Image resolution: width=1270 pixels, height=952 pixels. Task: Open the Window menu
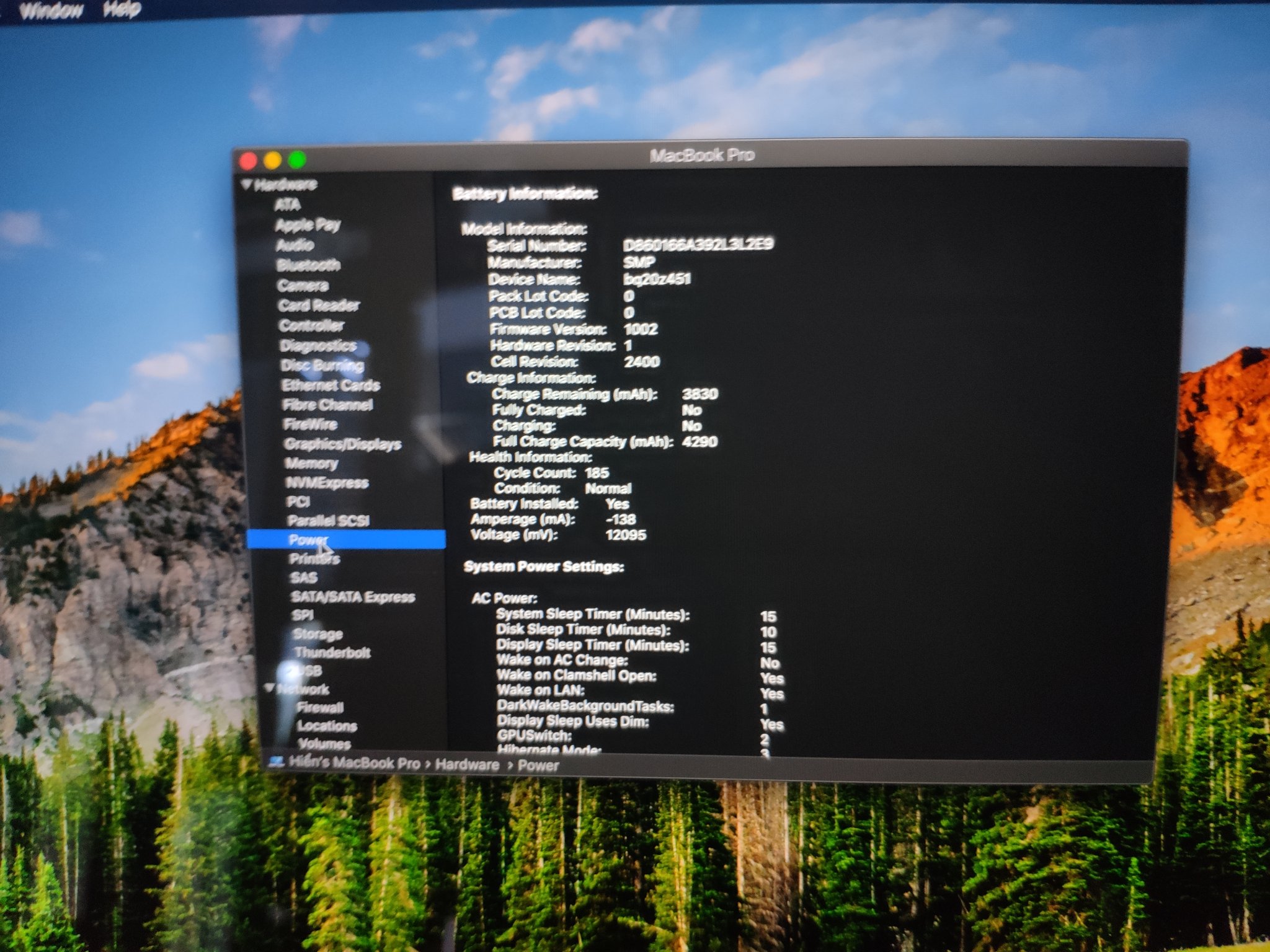coord(51,11)
